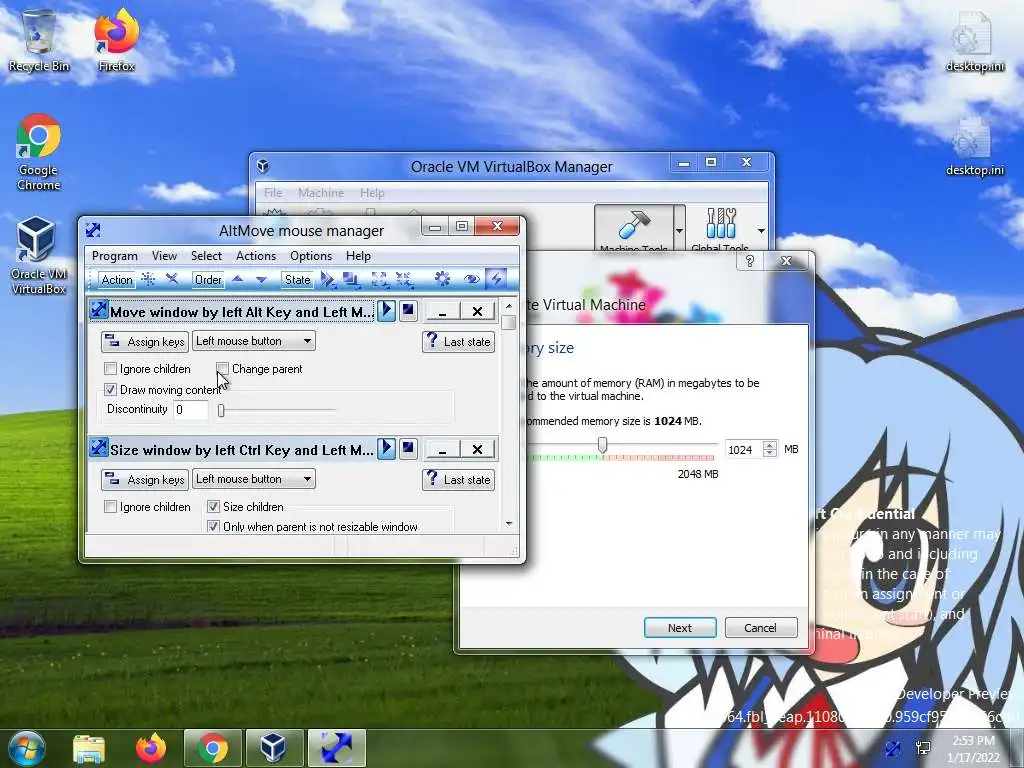Click the 1024 memory size input field
This screenshot has width=1024, height=768.
click(x=744, y=449)
